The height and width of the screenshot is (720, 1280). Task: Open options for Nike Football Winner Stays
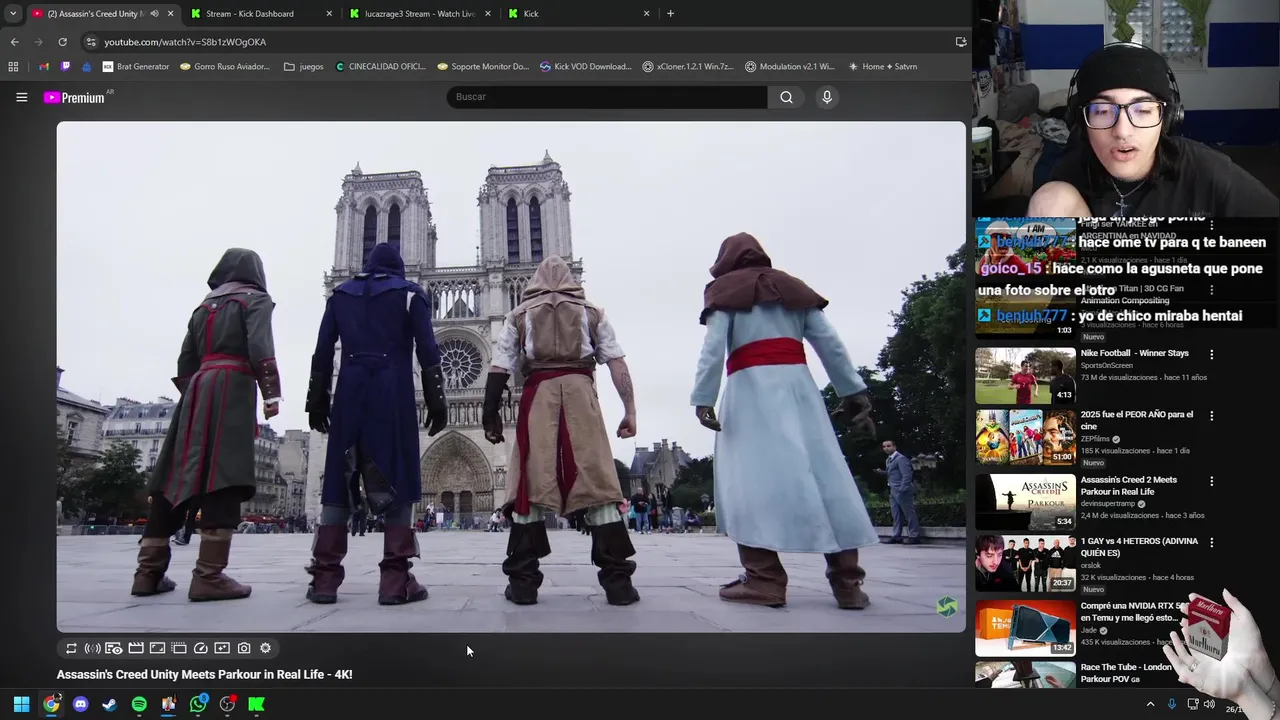(x=1211, y=354)
